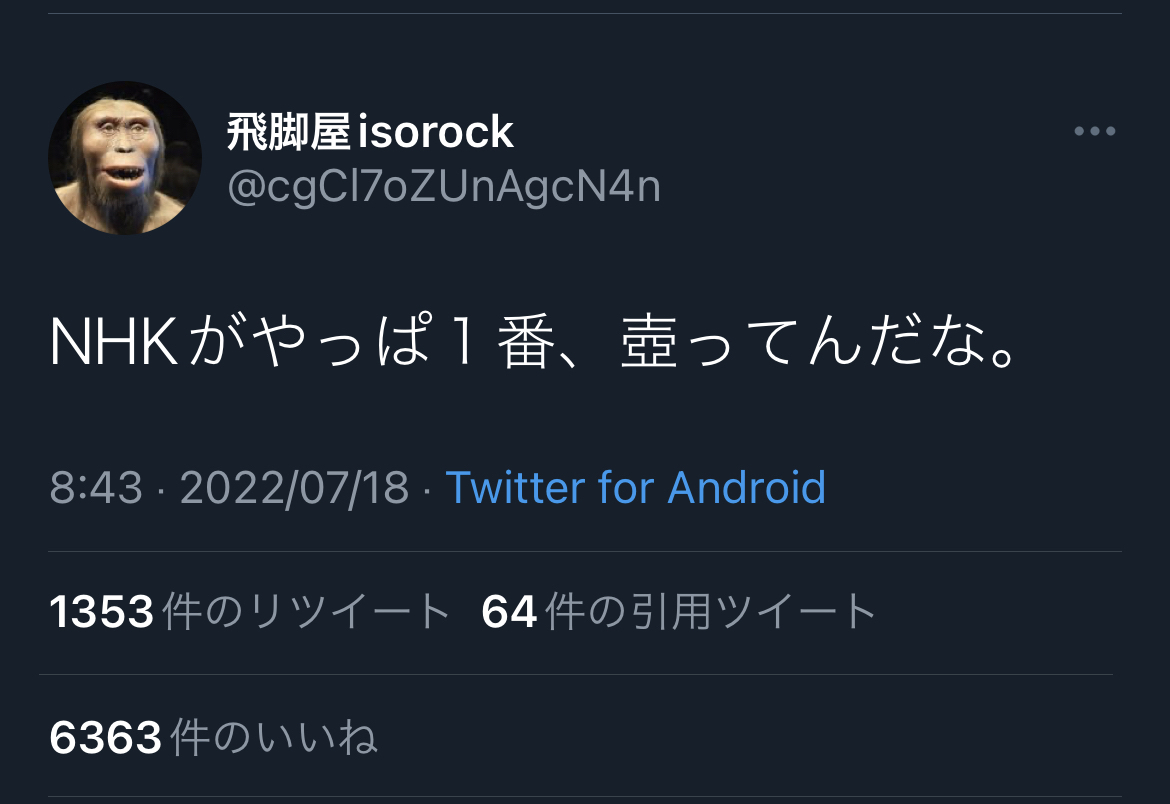Open the Twitter for Android source link
The image size is (1170, 804).
[636, 487]
